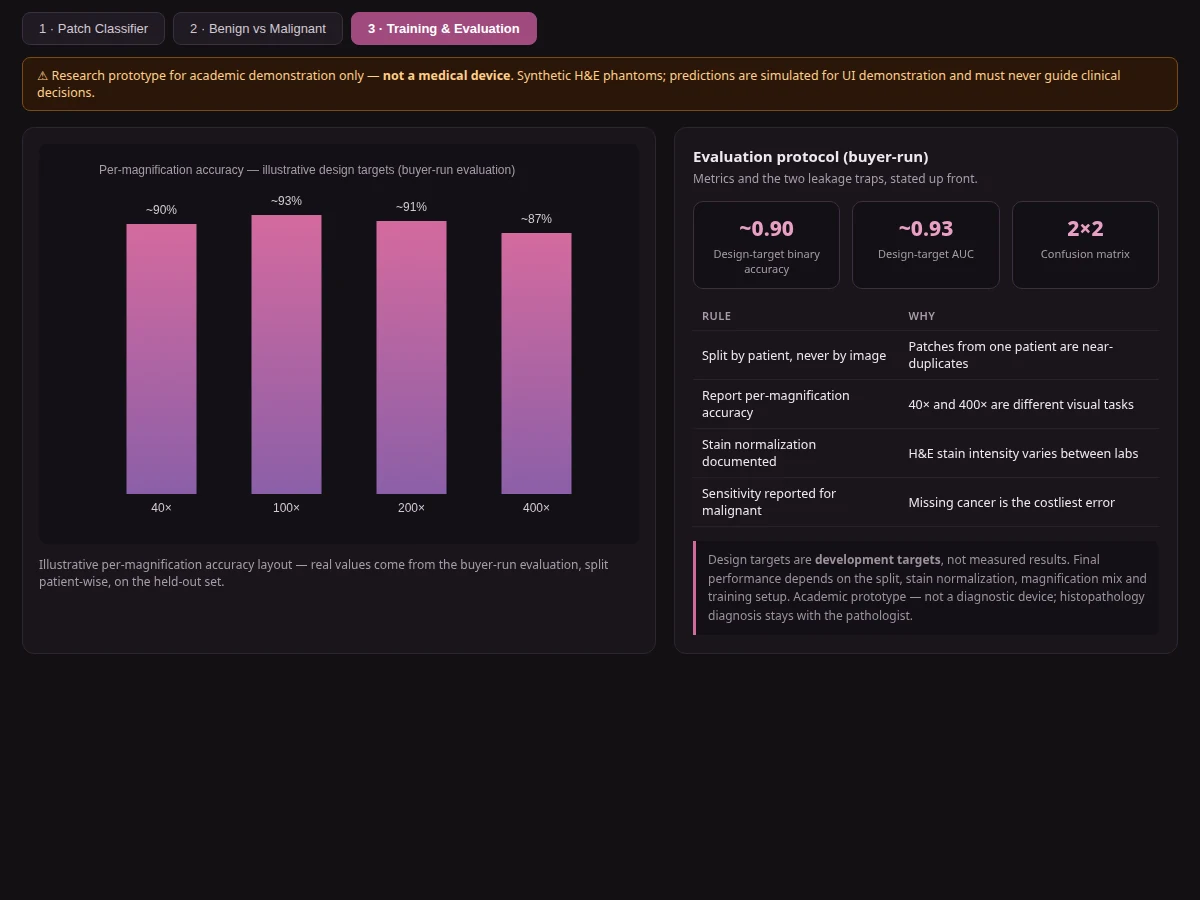
Task: Click the RULE column header
Action: point(716,316)
